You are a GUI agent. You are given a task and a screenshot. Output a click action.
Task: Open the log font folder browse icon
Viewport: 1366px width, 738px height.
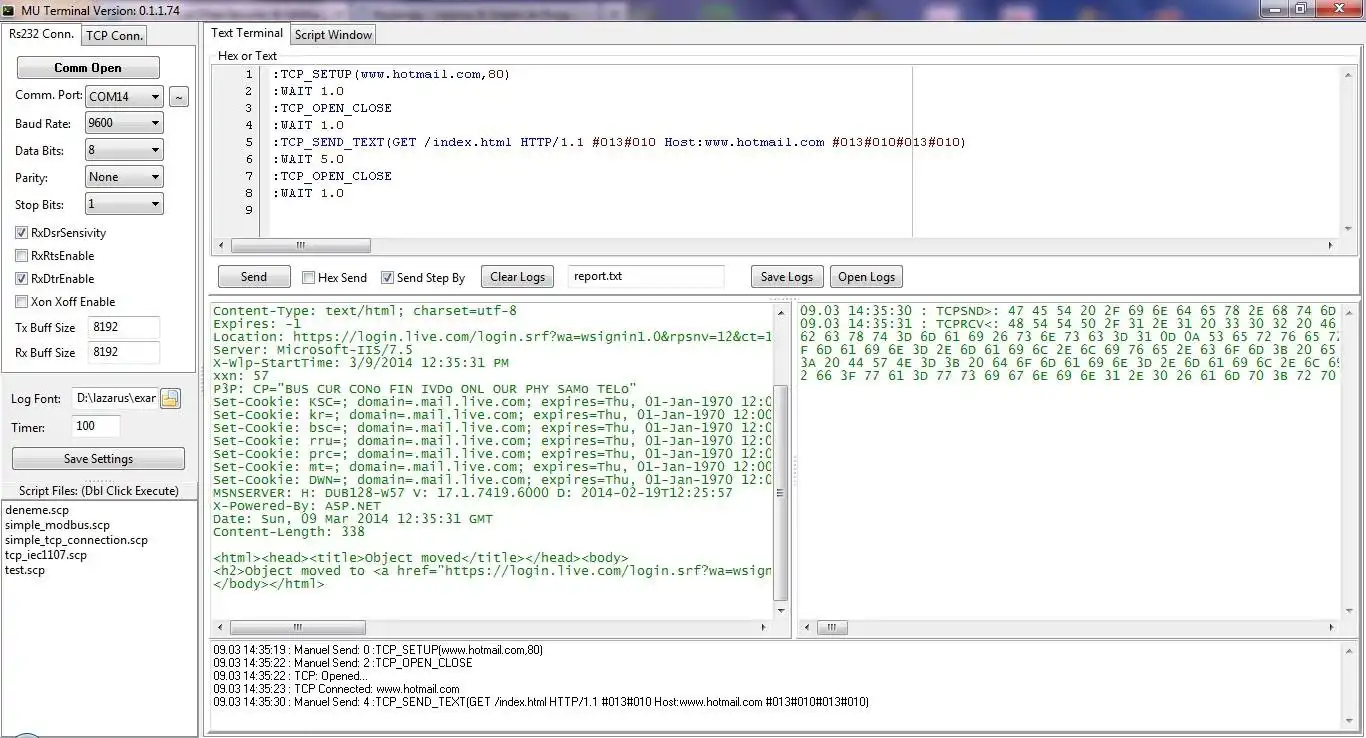[x=170, y=399]
